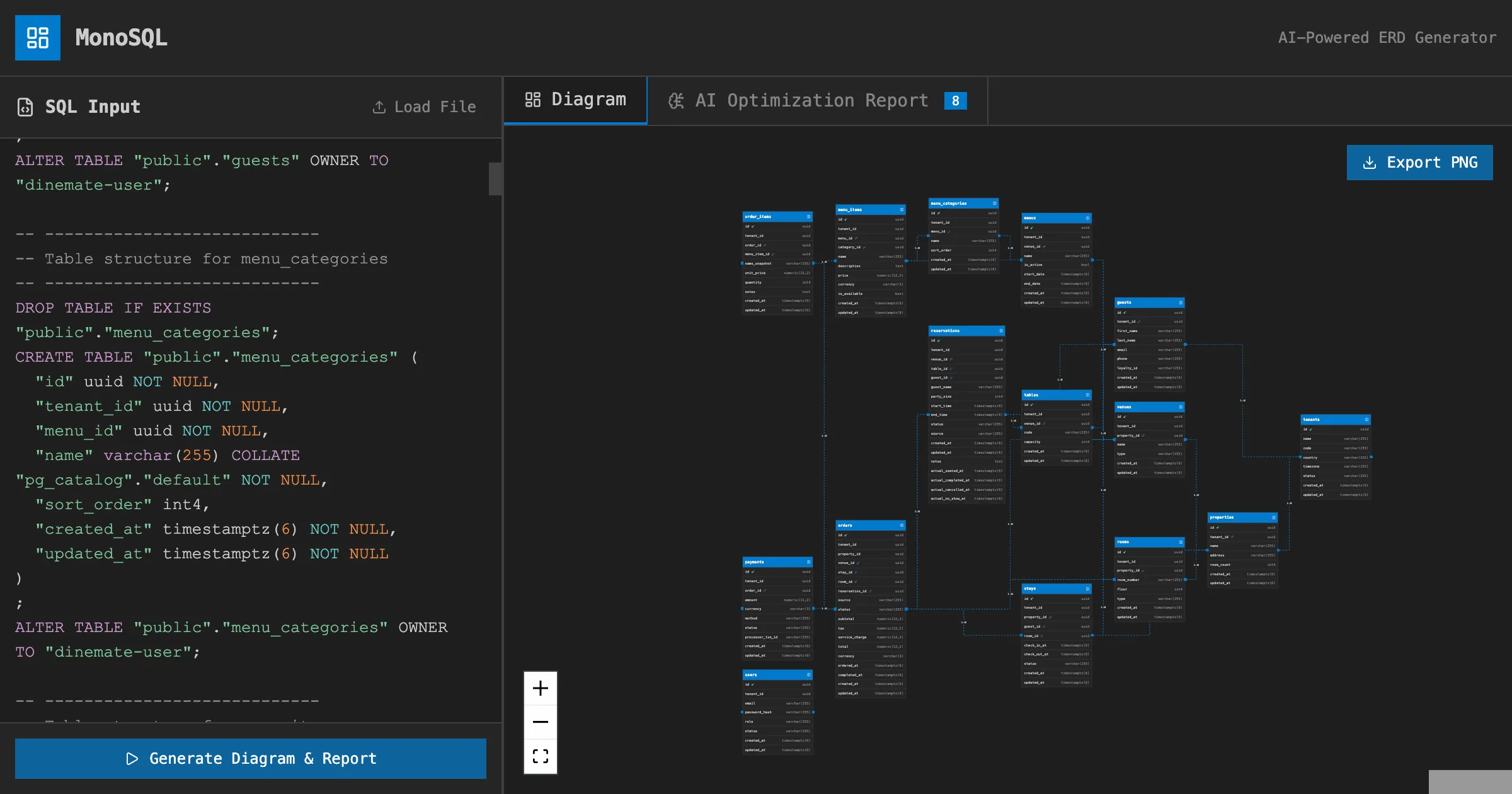Viewport: 1512px width, 794px height.
Task: Select the payments table title
Action: (x=754, y=562)
